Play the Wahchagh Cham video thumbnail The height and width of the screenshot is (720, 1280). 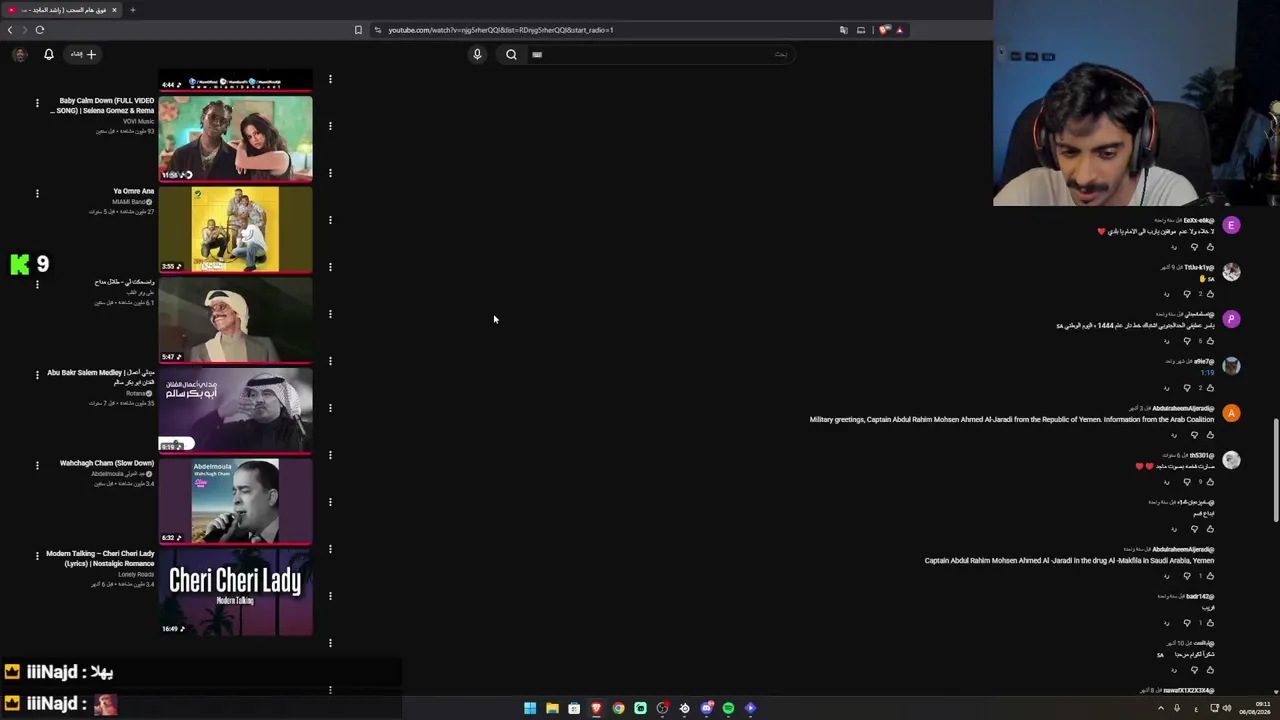[235, 501]
